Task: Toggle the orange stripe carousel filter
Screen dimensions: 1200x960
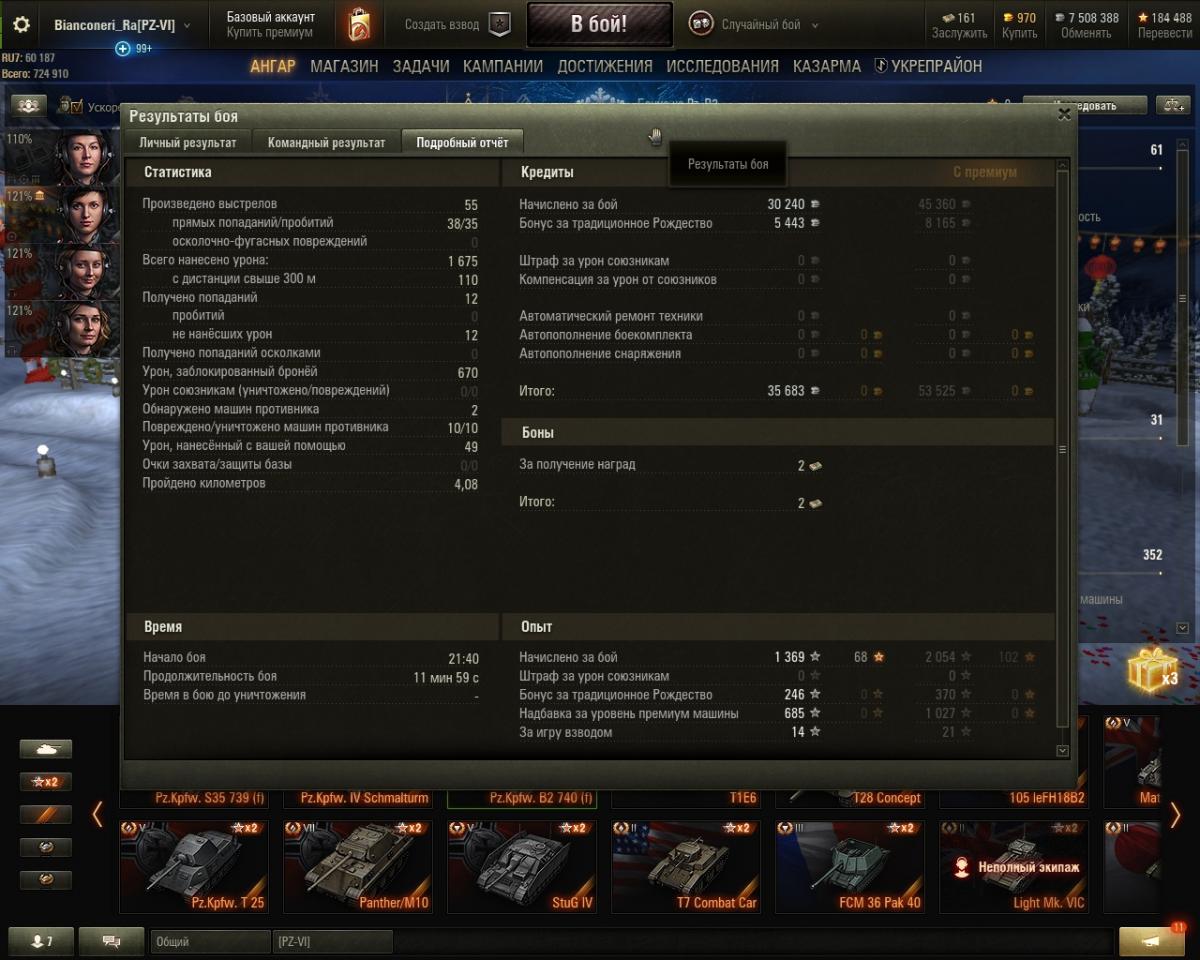Action: (x=46, y=815)
